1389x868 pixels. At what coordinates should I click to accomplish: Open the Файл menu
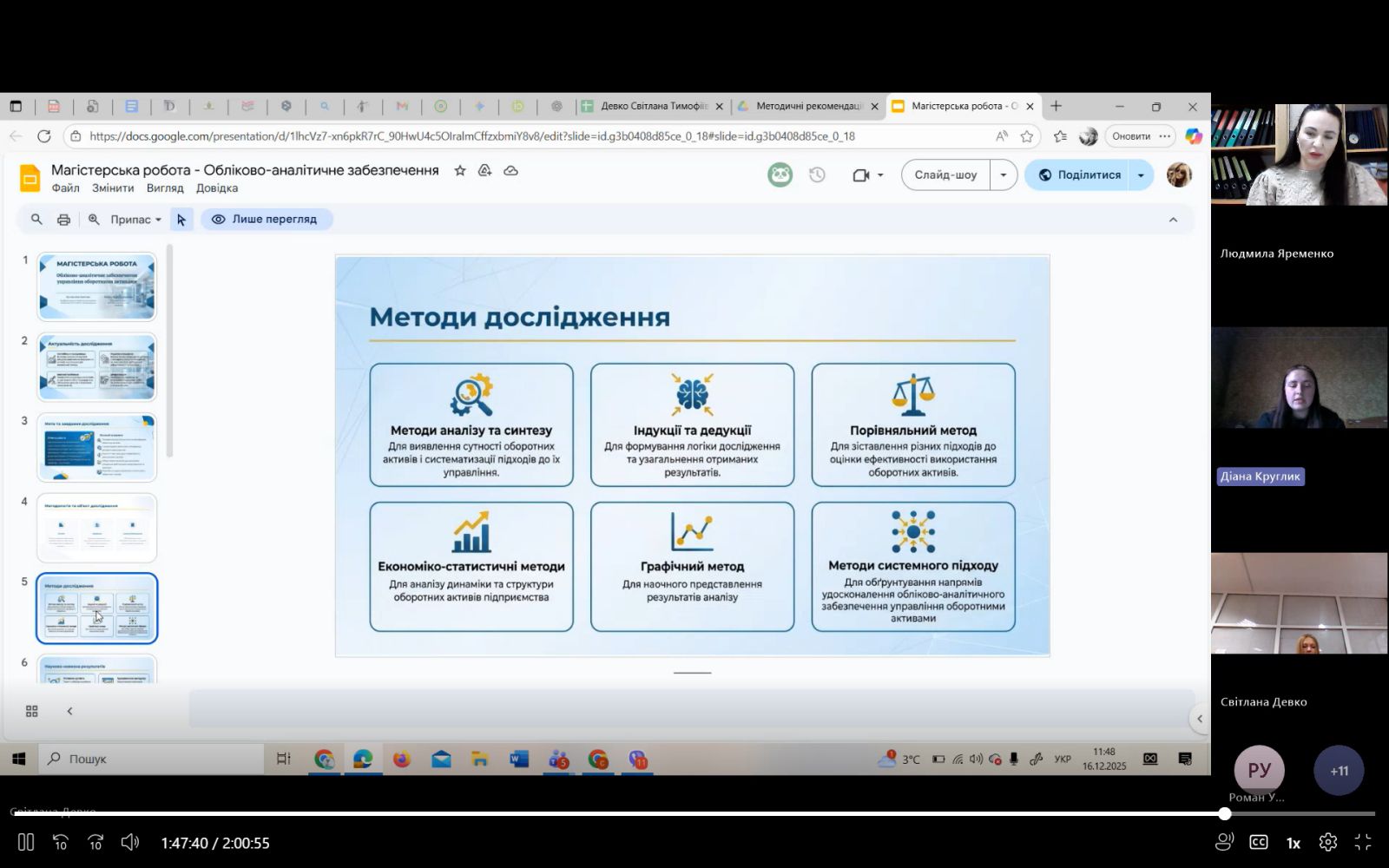coord(65,188)
